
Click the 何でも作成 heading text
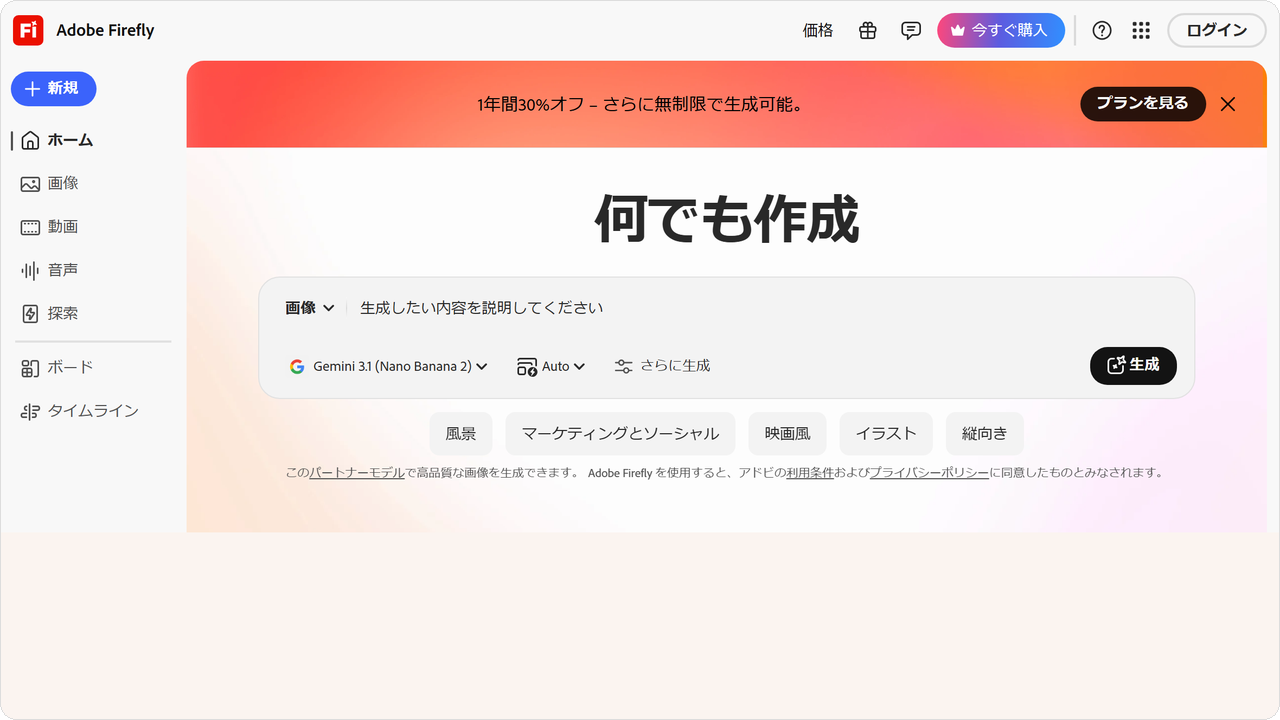click(727, 219)
